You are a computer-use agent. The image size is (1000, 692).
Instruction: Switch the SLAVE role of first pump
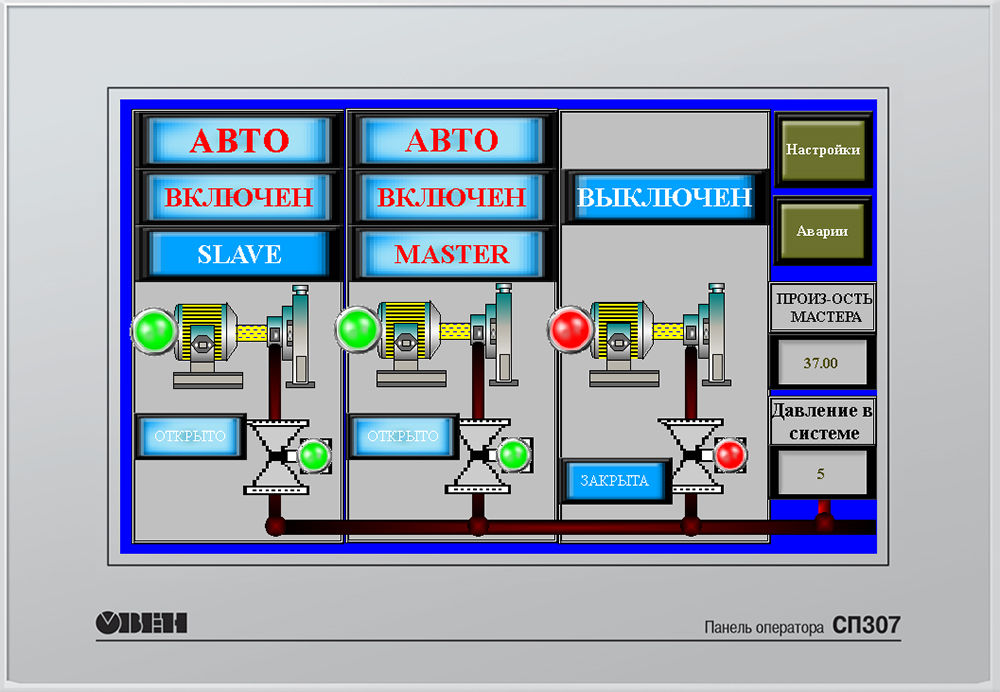pos(239,254)
